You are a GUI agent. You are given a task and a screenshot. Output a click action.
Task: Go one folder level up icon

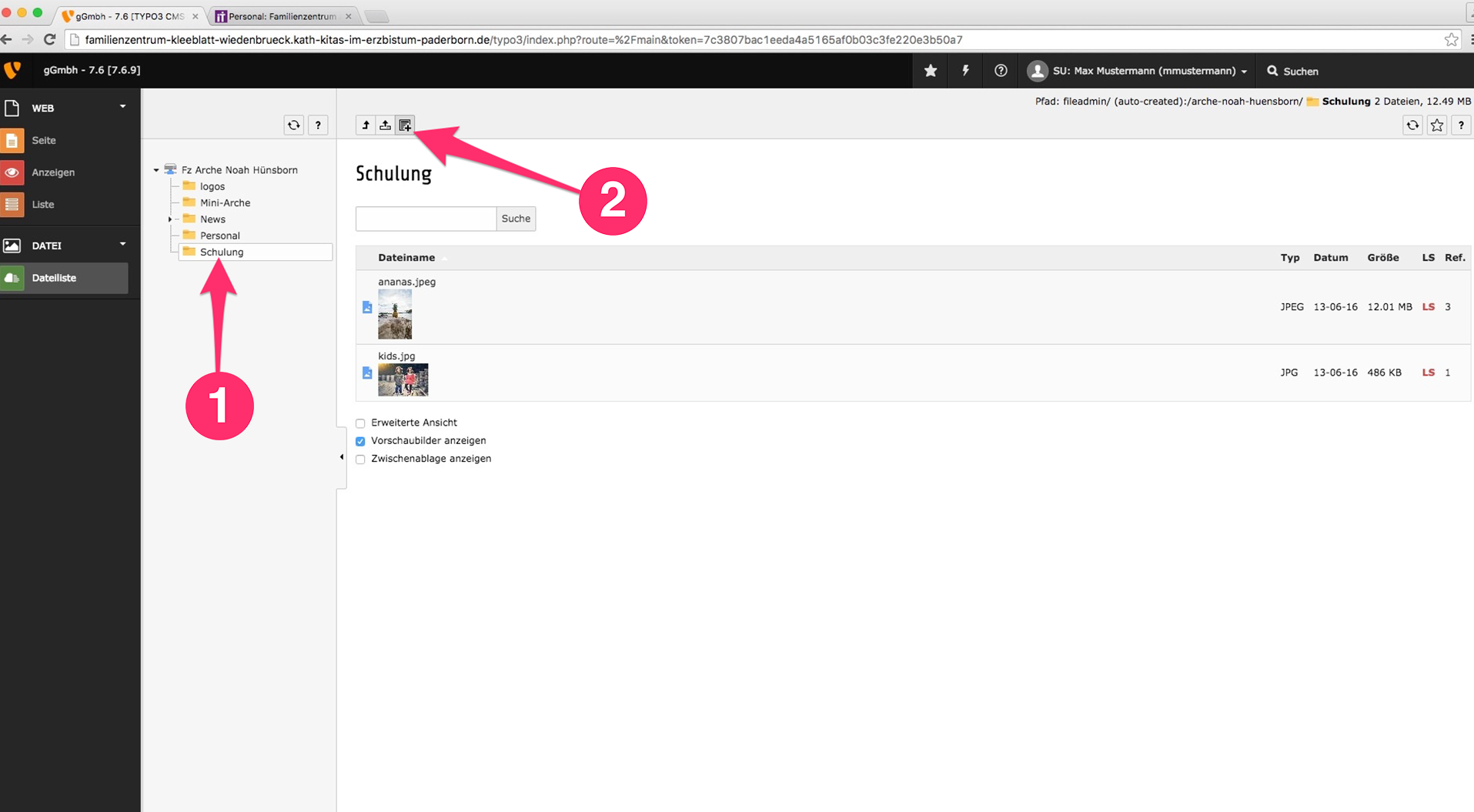tap(366, 125)
